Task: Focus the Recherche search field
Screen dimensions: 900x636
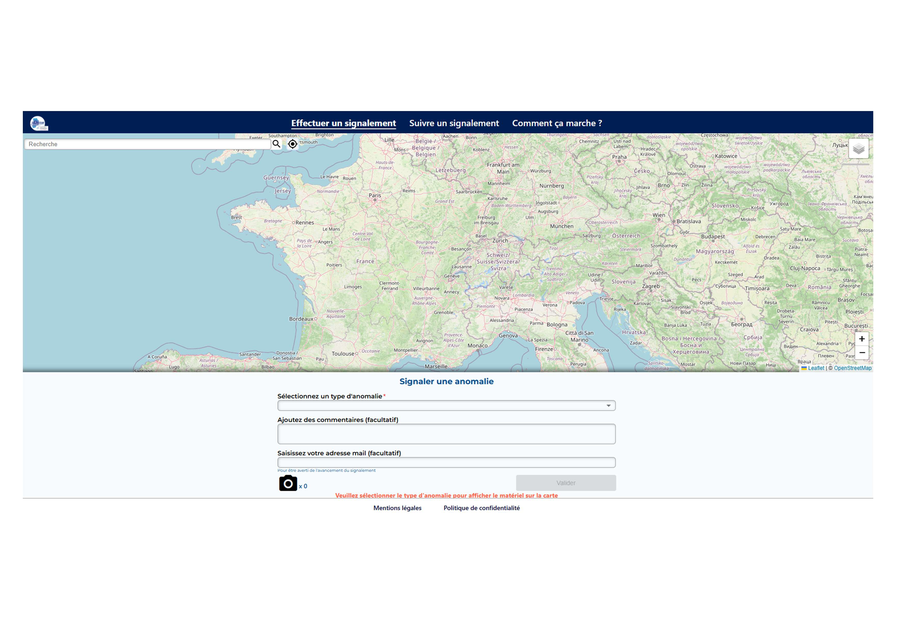Action: point(147,144)
